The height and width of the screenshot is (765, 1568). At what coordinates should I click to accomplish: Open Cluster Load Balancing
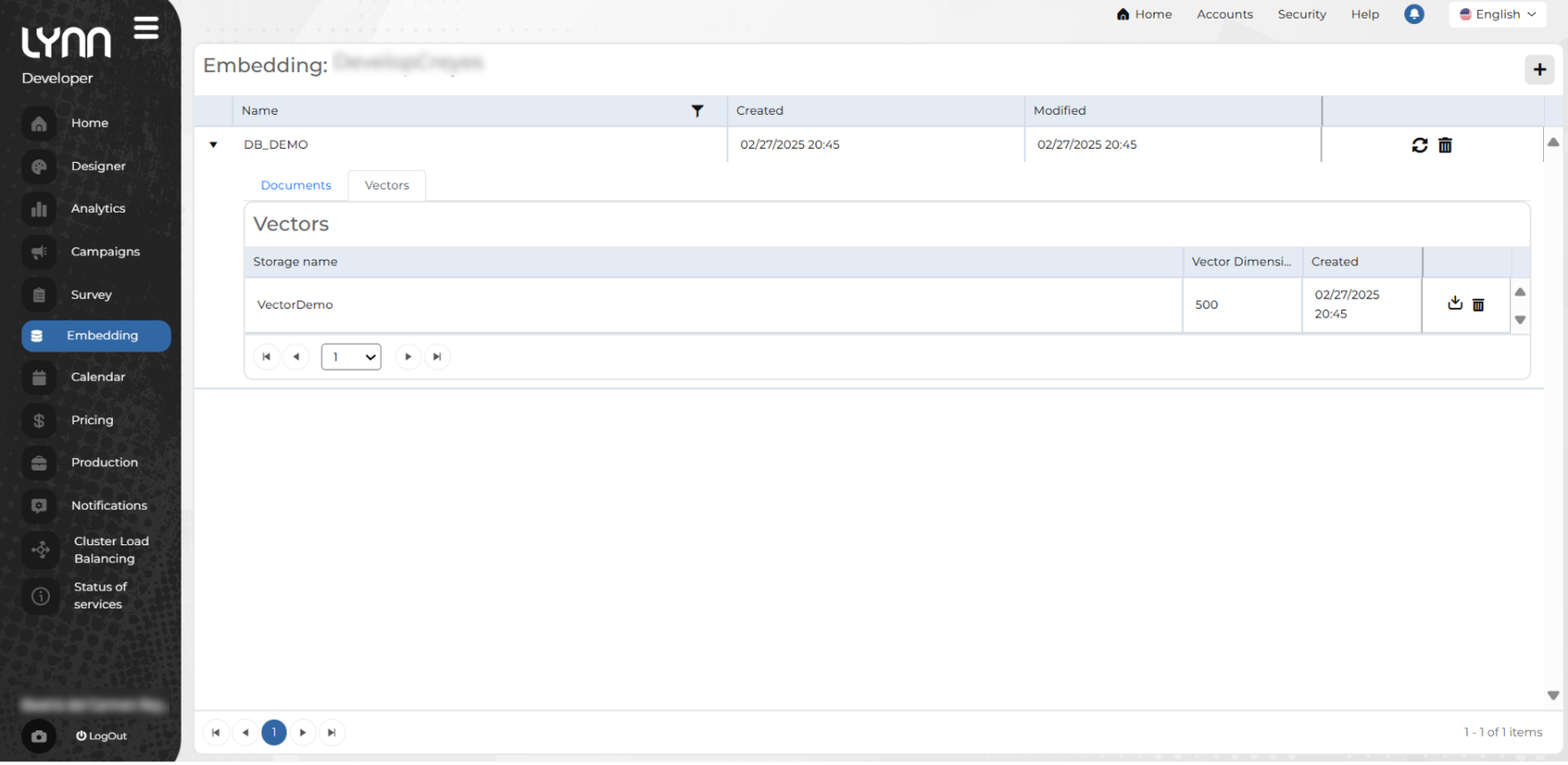tap(111, 549)
